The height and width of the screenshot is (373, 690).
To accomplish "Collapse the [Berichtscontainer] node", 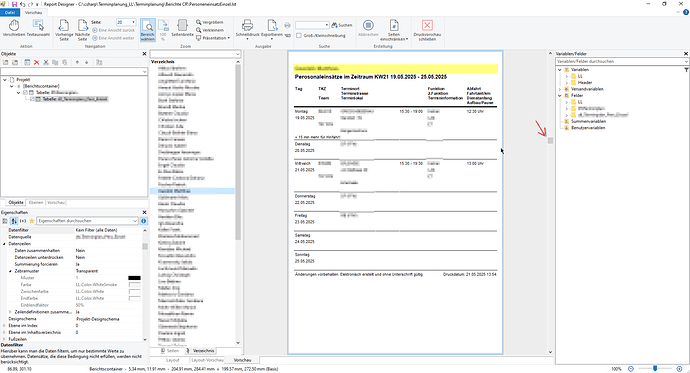I will tap(11, 86).
